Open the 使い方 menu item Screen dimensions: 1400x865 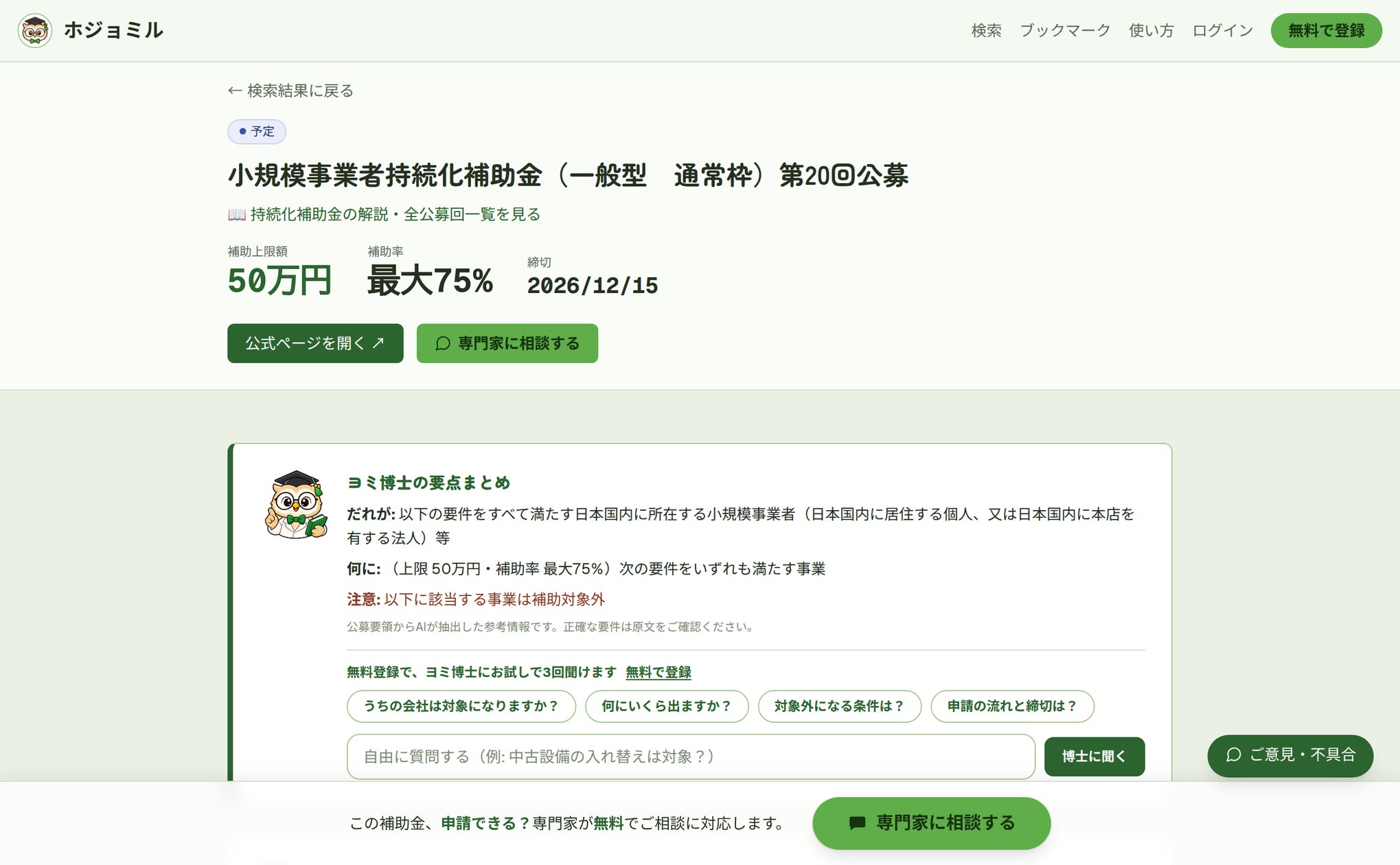pyautogui.click(x=1151, y=30)
